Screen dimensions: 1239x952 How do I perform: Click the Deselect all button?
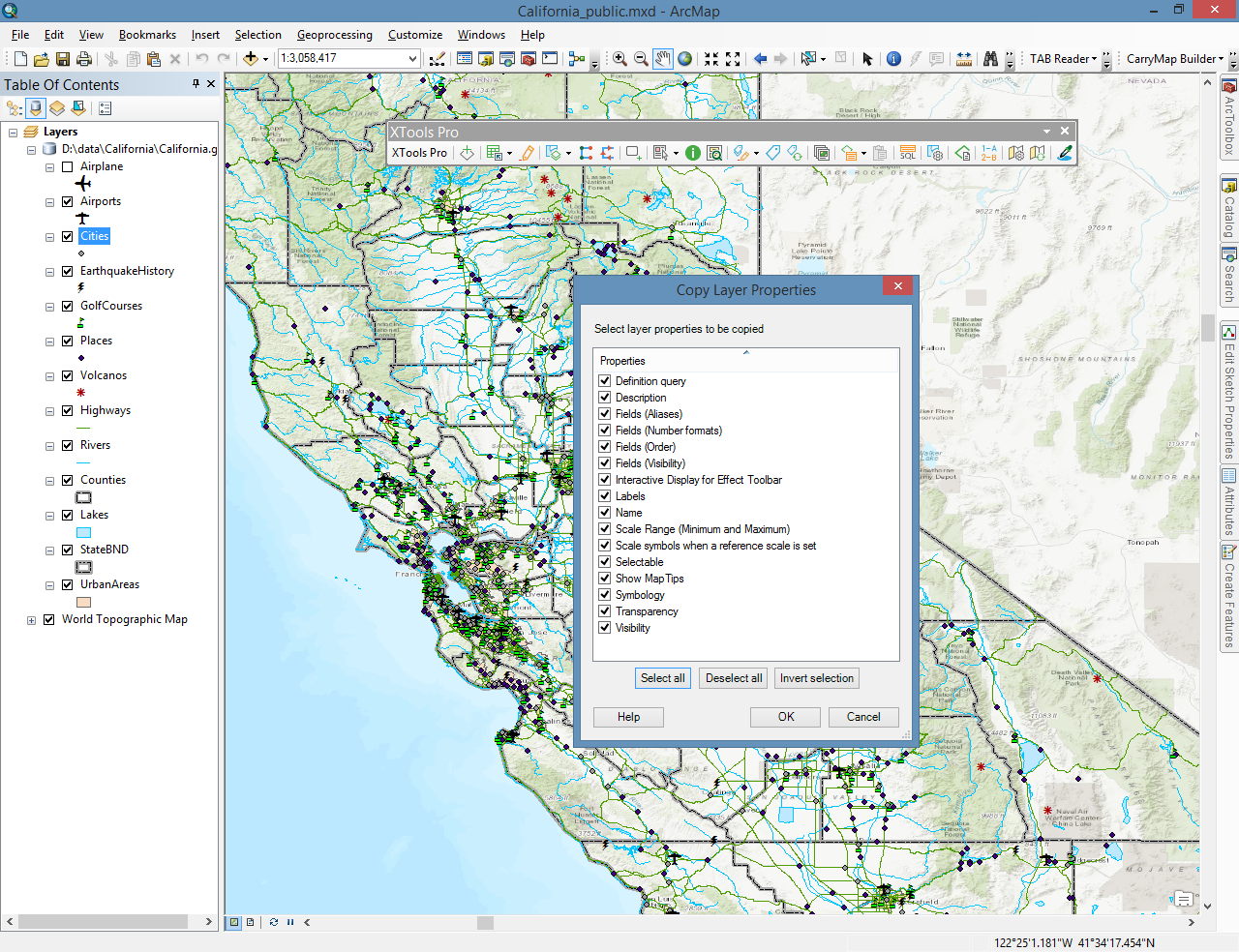coord(734,678)
